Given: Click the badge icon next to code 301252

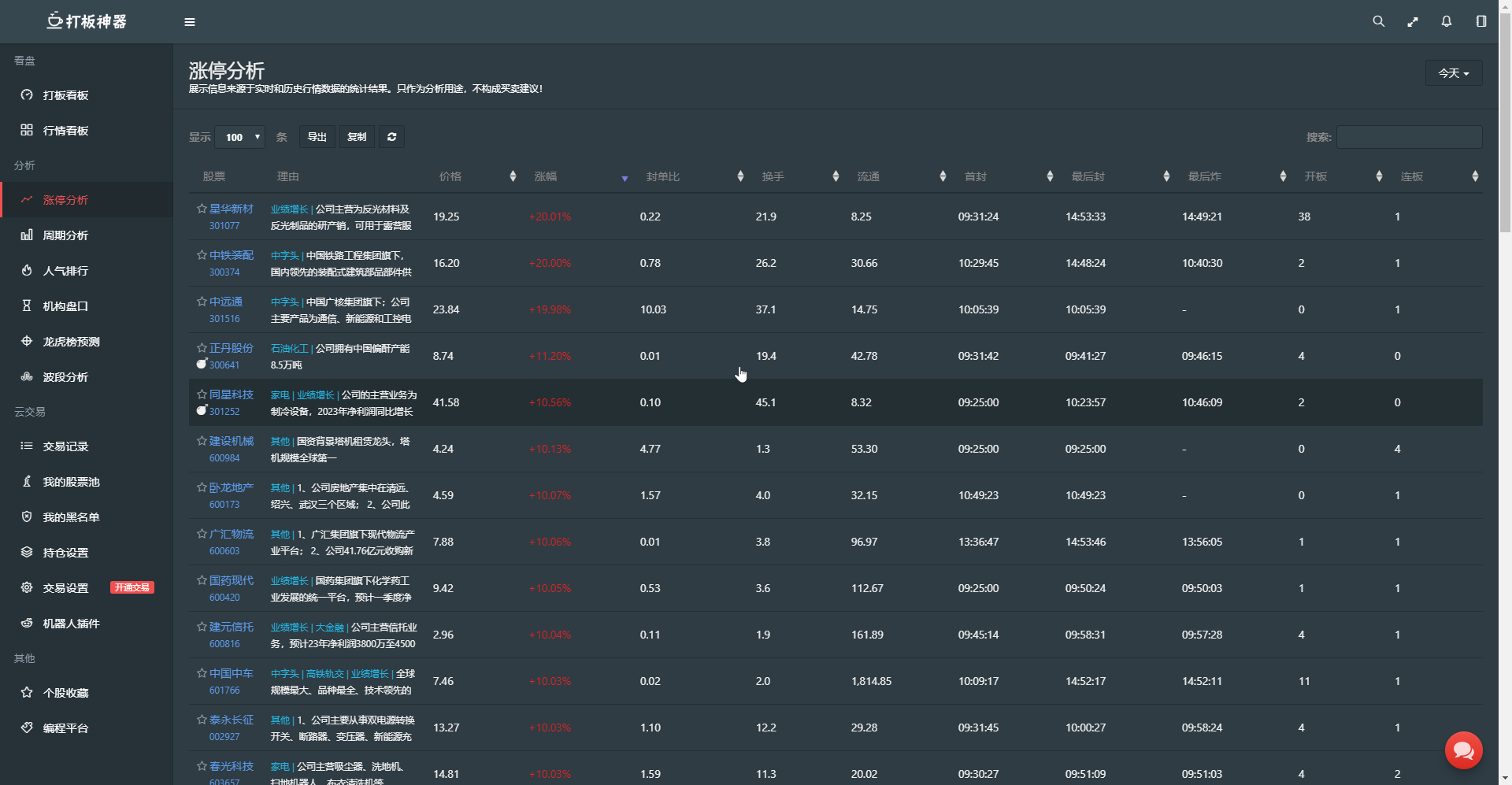Looking at the screenshot, I should pos(202,410).
